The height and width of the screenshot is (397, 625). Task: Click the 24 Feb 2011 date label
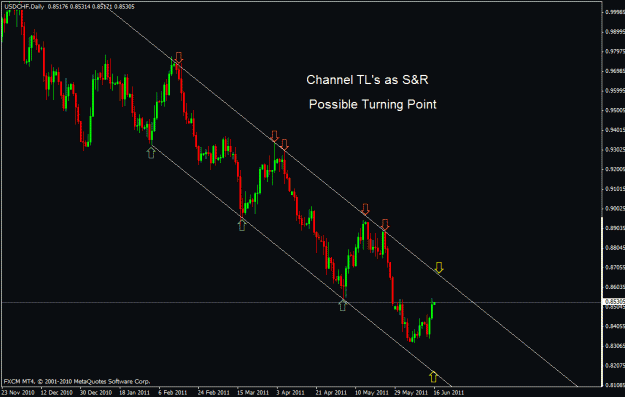214,393
